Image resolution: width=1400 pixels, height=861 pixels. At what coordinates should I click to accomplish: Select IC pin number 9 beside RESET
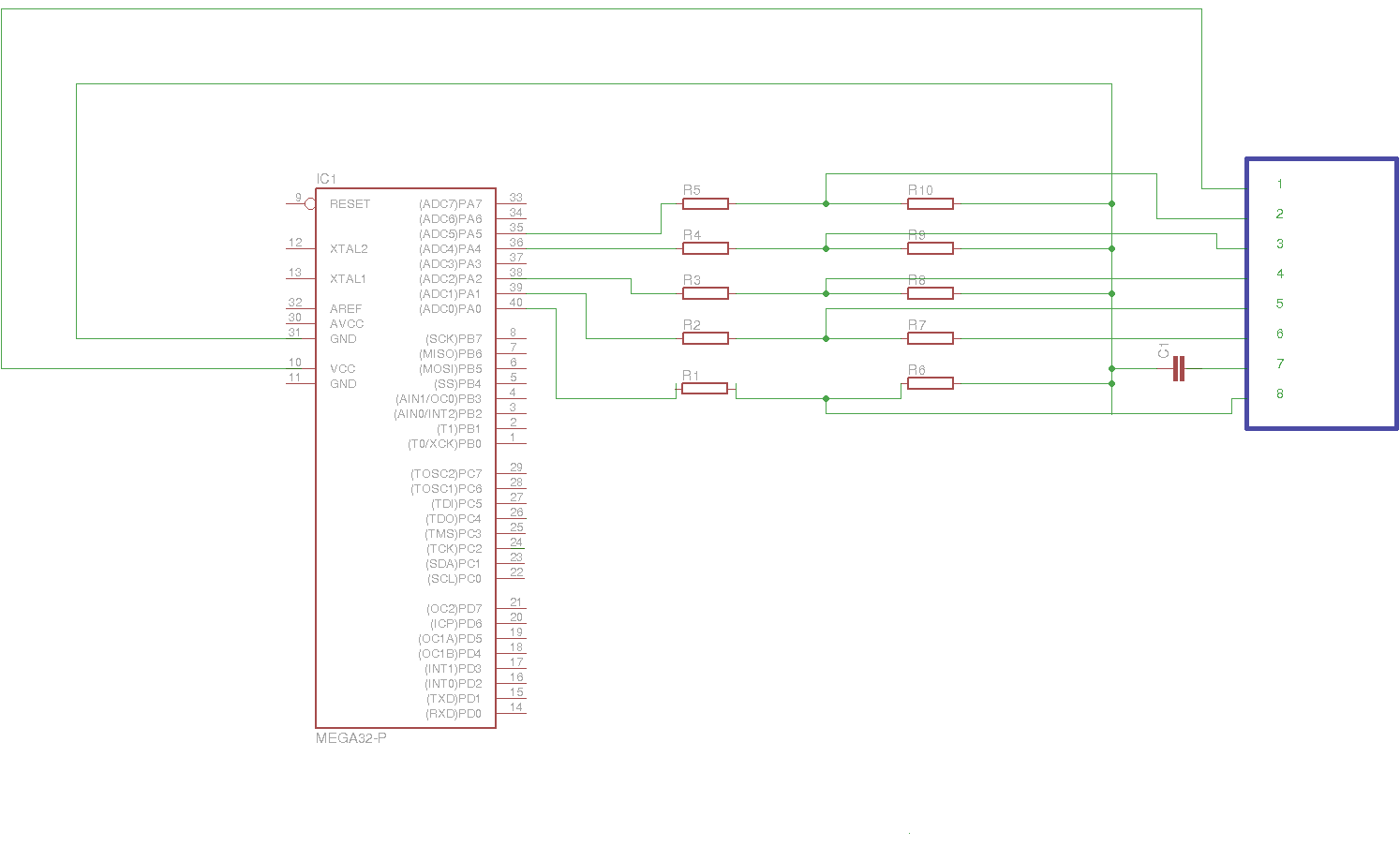coord(299,198)
